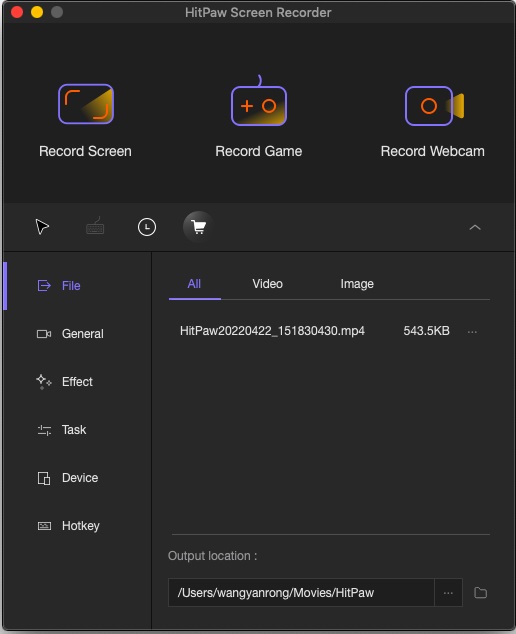Switch to the Image files tab
The width and height of the screenshot is (516, 634).
pyautogui.click(x=357, y=284)
